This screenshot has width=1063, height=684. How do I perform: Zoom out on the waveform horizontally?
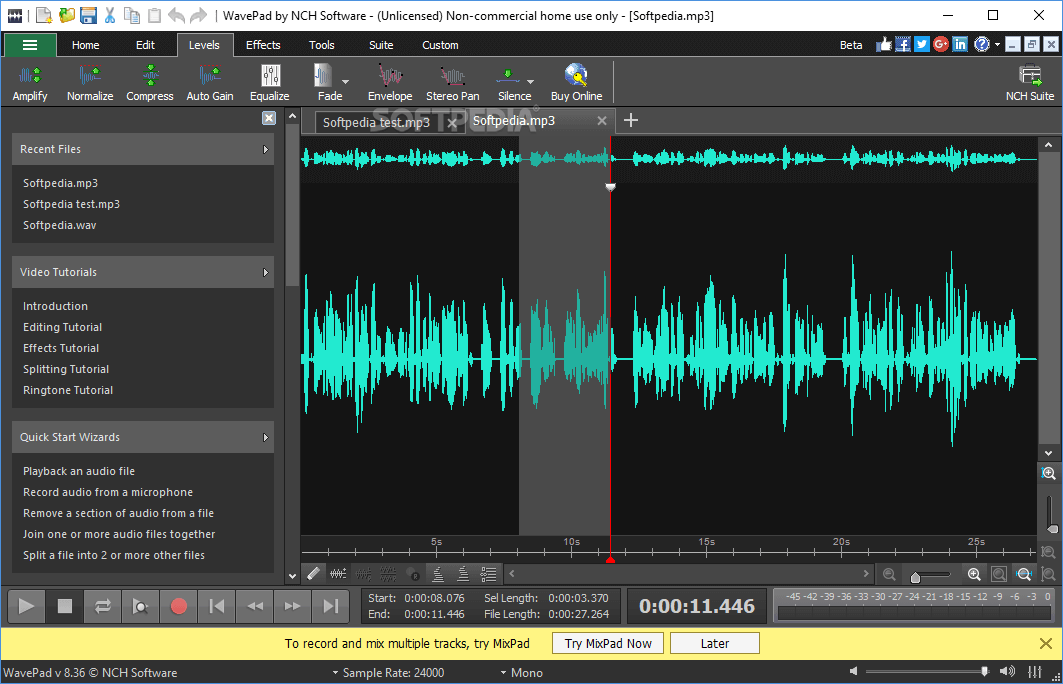coord(889,575)
